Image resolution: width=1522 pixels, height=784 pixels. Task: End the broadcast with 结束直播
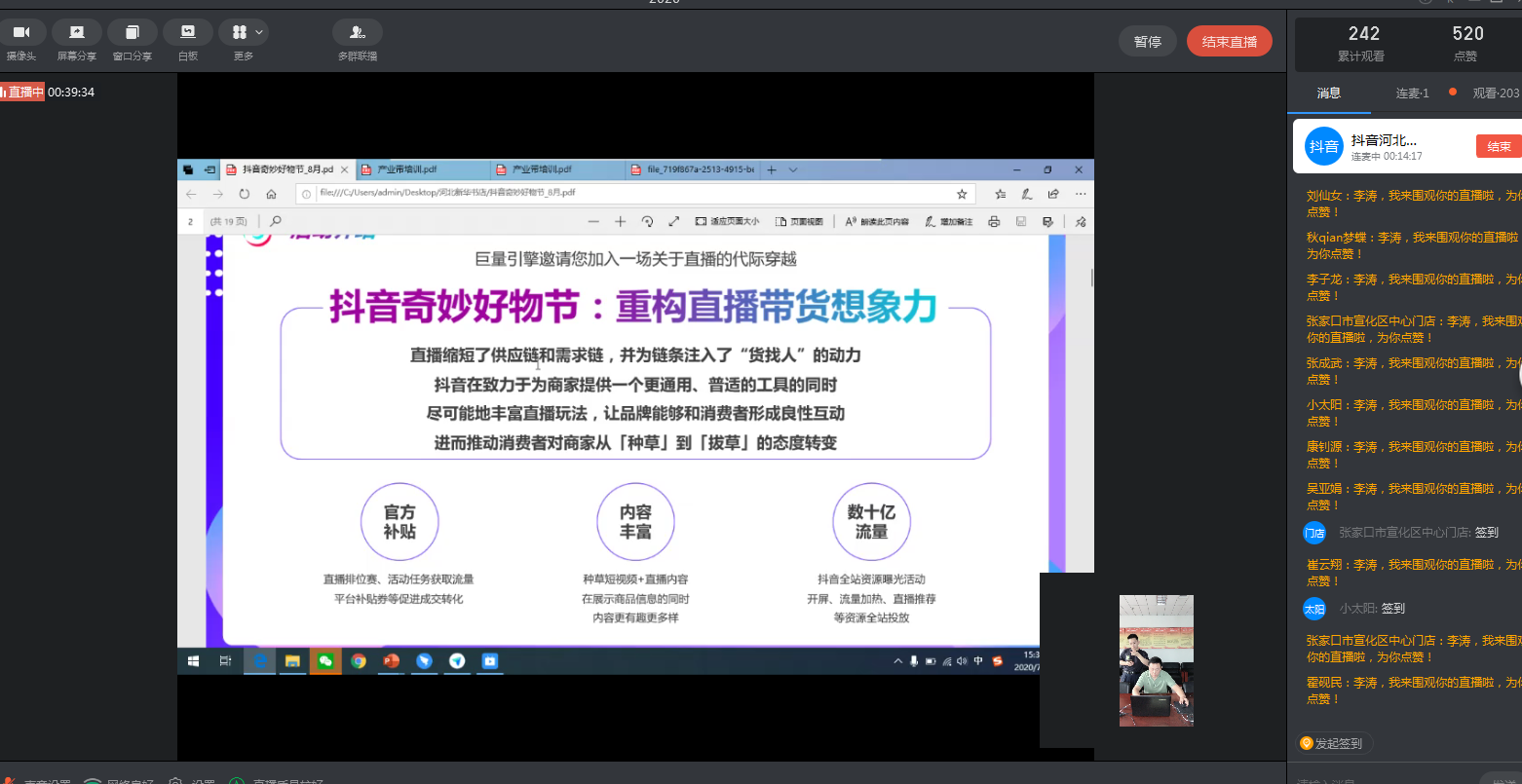pyautogui.click(x=1230, y=42)
